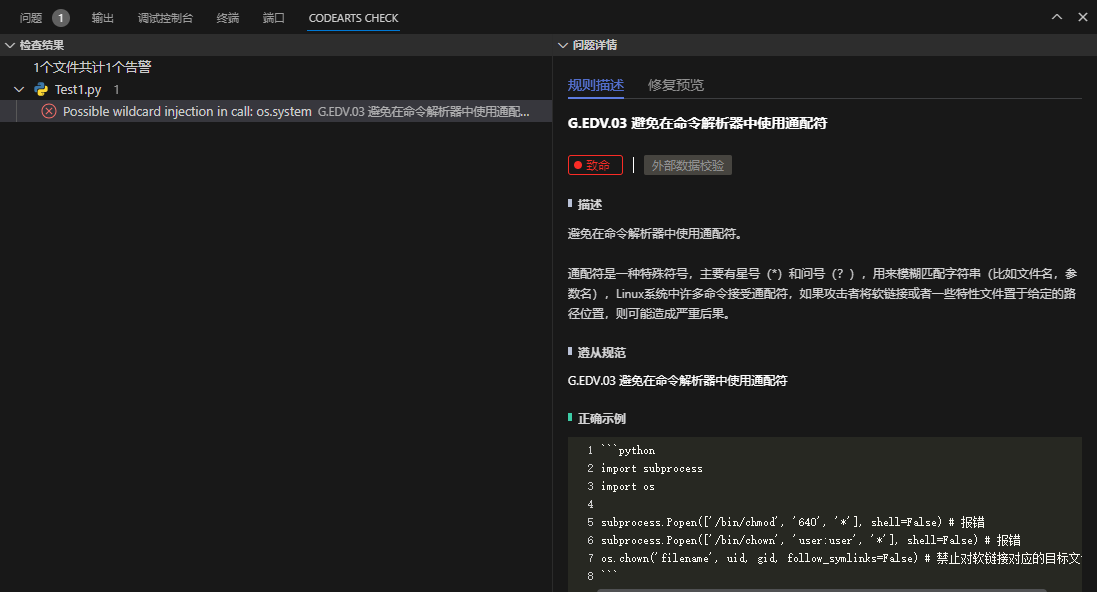Switch to the 输出 tab
The image size is (1097, 592).
point(103,18)
